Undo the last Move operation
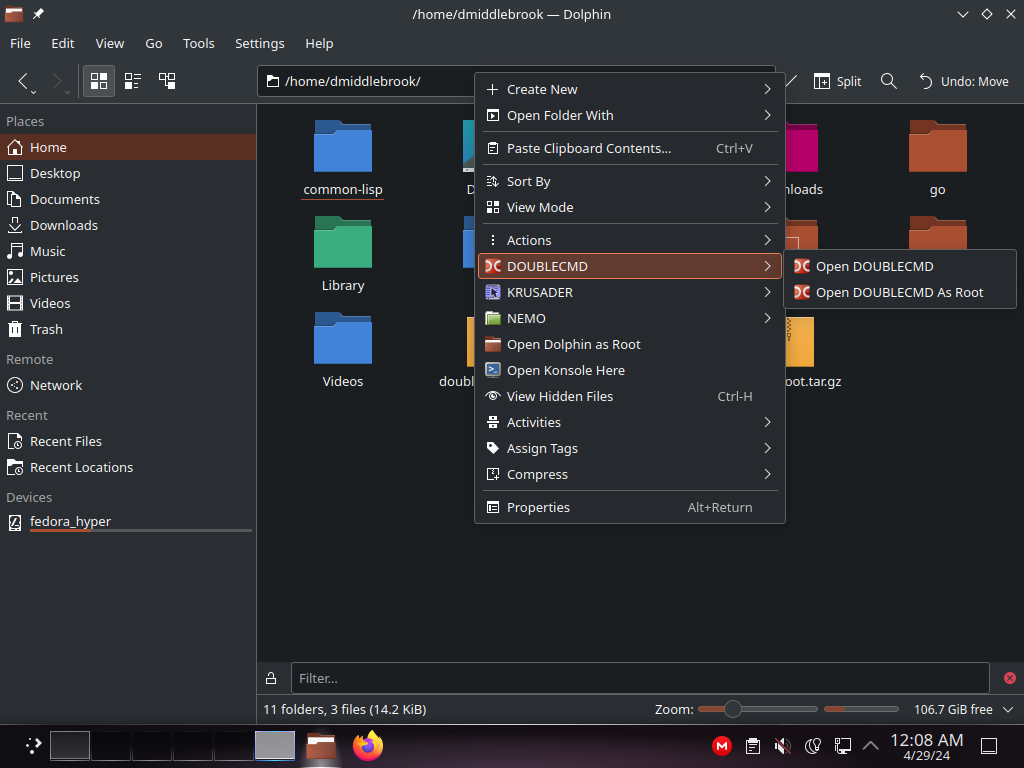1024x768 pixels. [963, 81]
